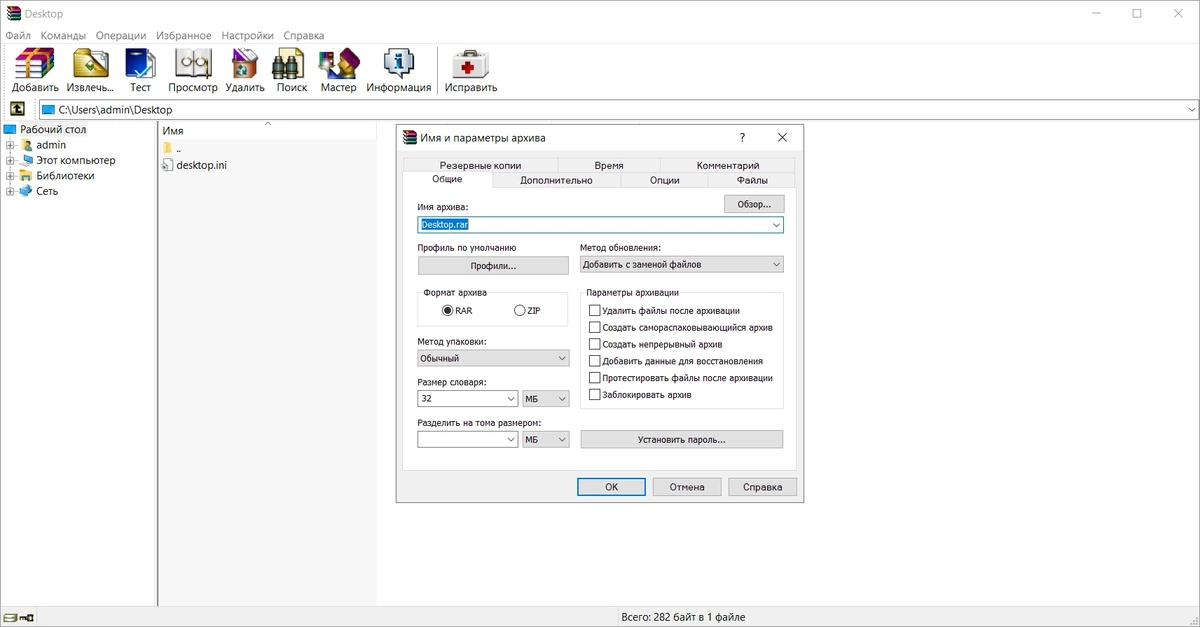Open the Избранное menu
Screen dimensions: 1200x627
point(185,35)
